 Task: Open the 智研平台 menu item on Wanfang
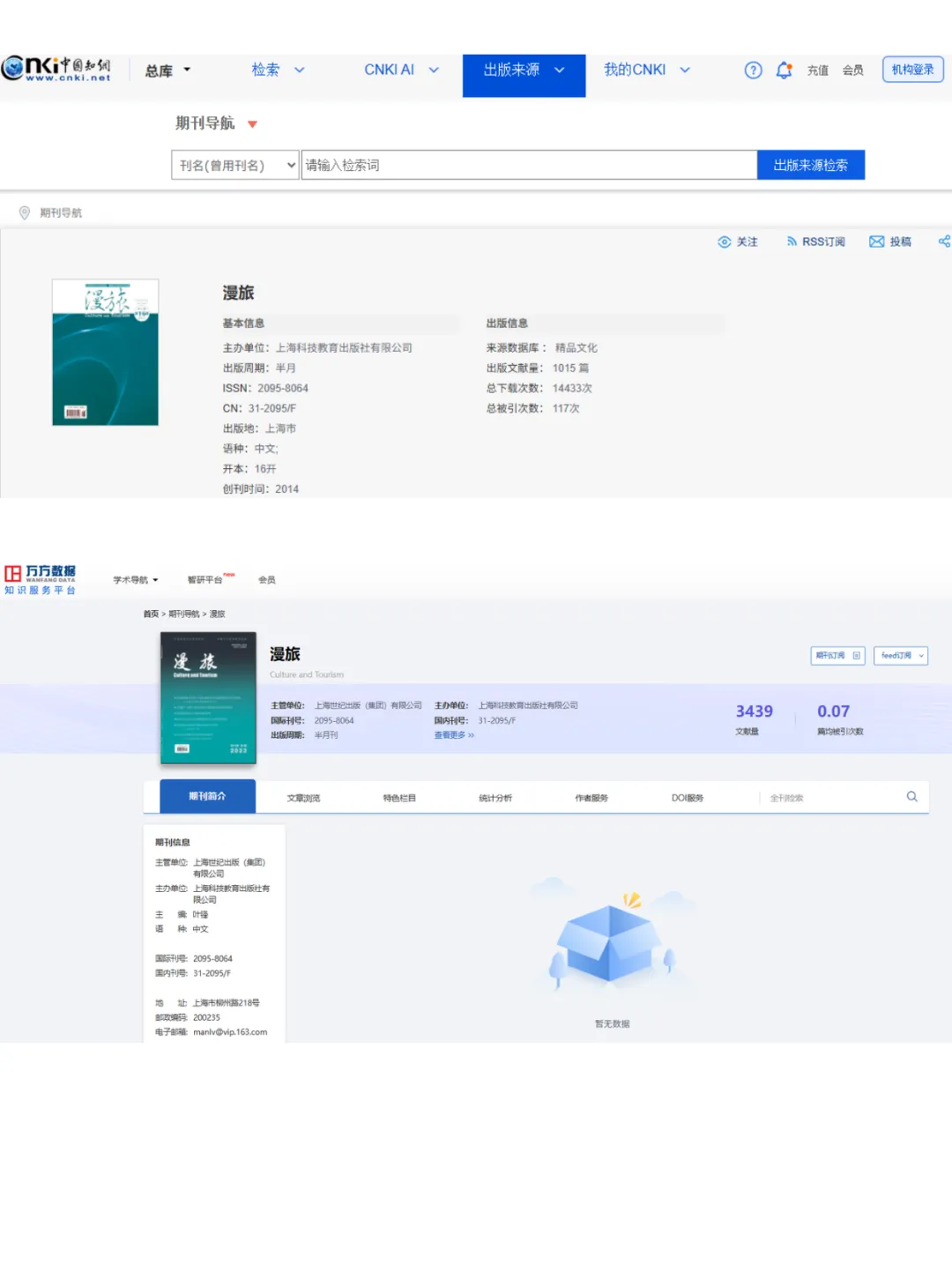click(x=205, y=580)
